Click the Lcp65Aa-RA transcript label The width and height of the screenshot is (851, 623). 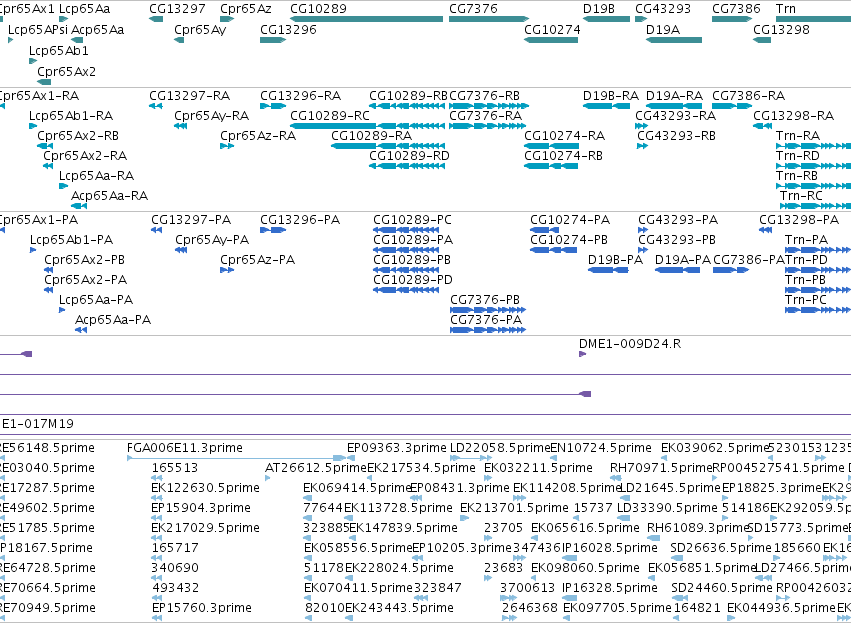pyautogui.click(x=96, y=176)
